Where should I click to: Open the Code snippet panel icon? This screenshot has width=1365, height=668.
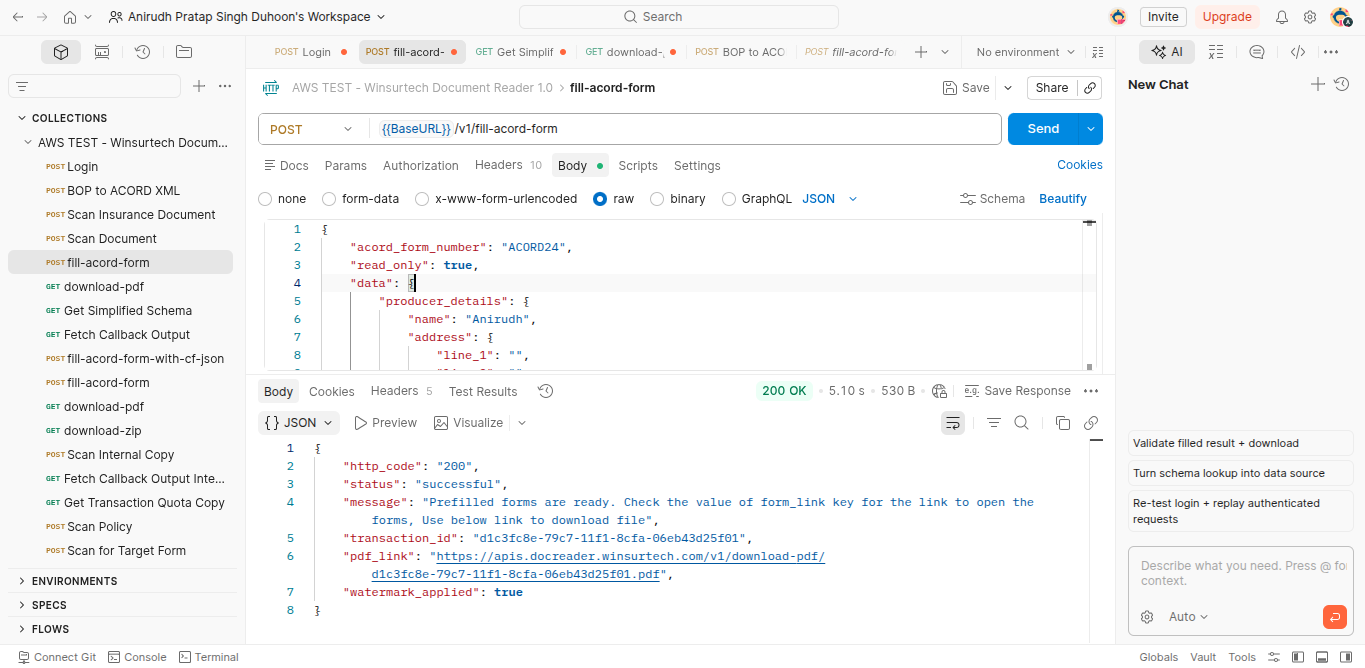coord(1297,52)
